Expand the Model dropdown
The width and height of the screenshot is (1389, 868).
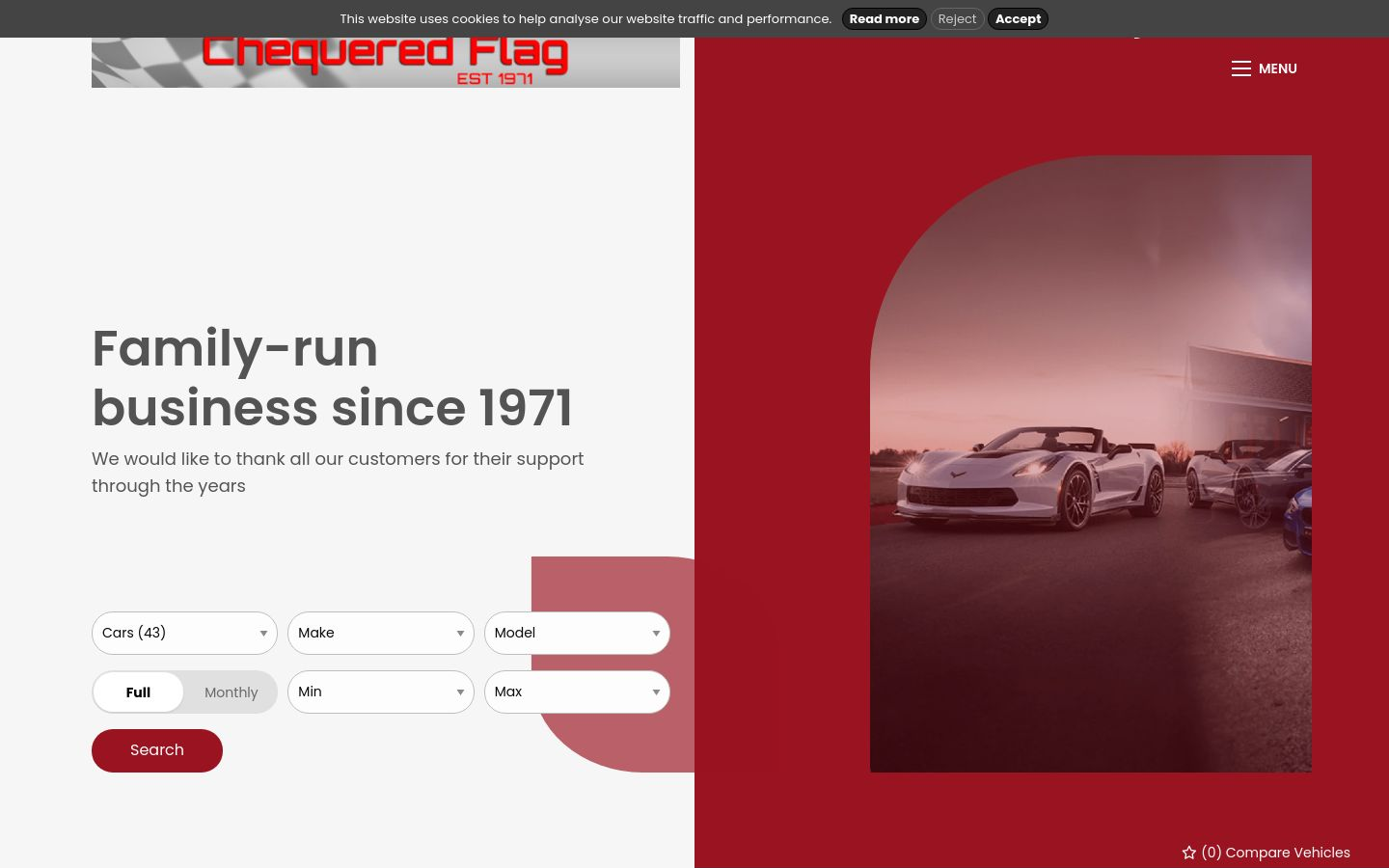pyautogui.click(x=577, y=634)
